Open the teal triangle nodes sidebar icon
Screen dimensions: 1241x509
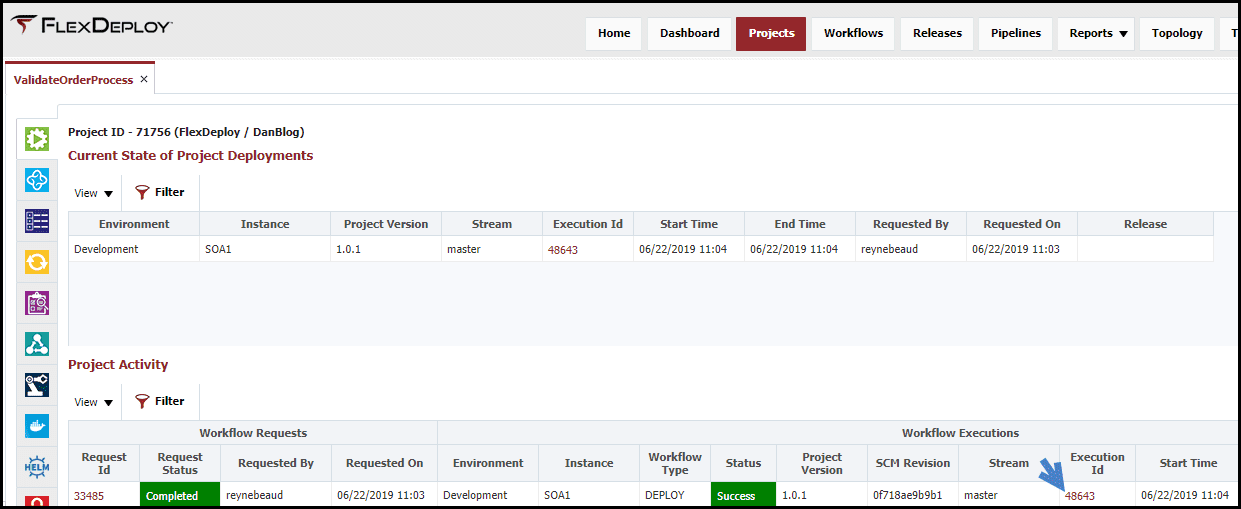[x=37, y=344]
